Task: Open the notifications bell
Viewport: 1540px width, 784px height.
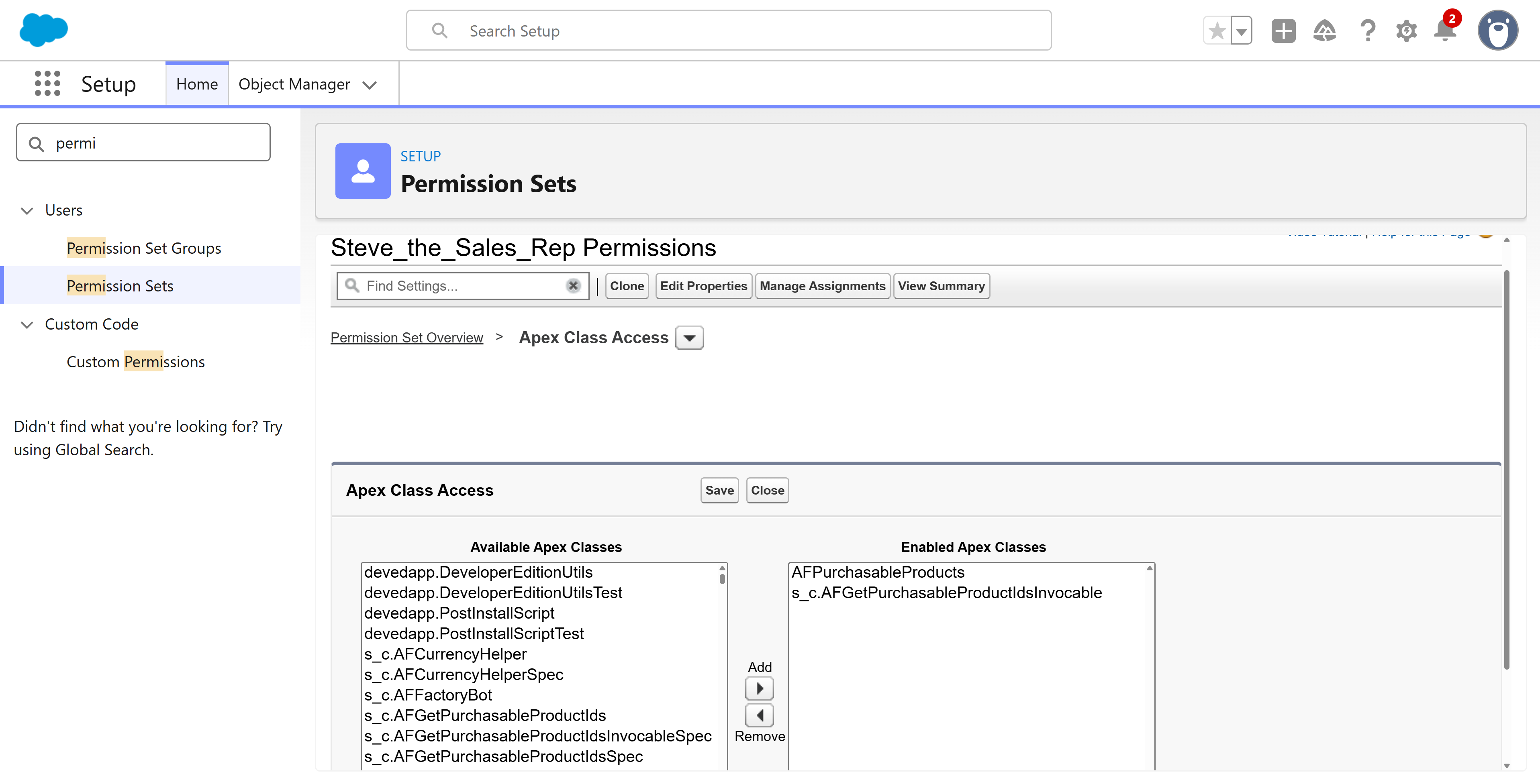Action: pos(1446,32)
